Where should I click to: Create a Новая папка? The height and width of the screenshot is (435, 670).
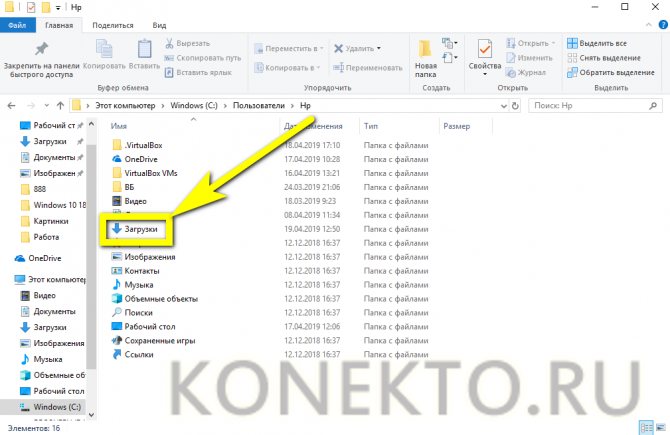tap(426, 59)
